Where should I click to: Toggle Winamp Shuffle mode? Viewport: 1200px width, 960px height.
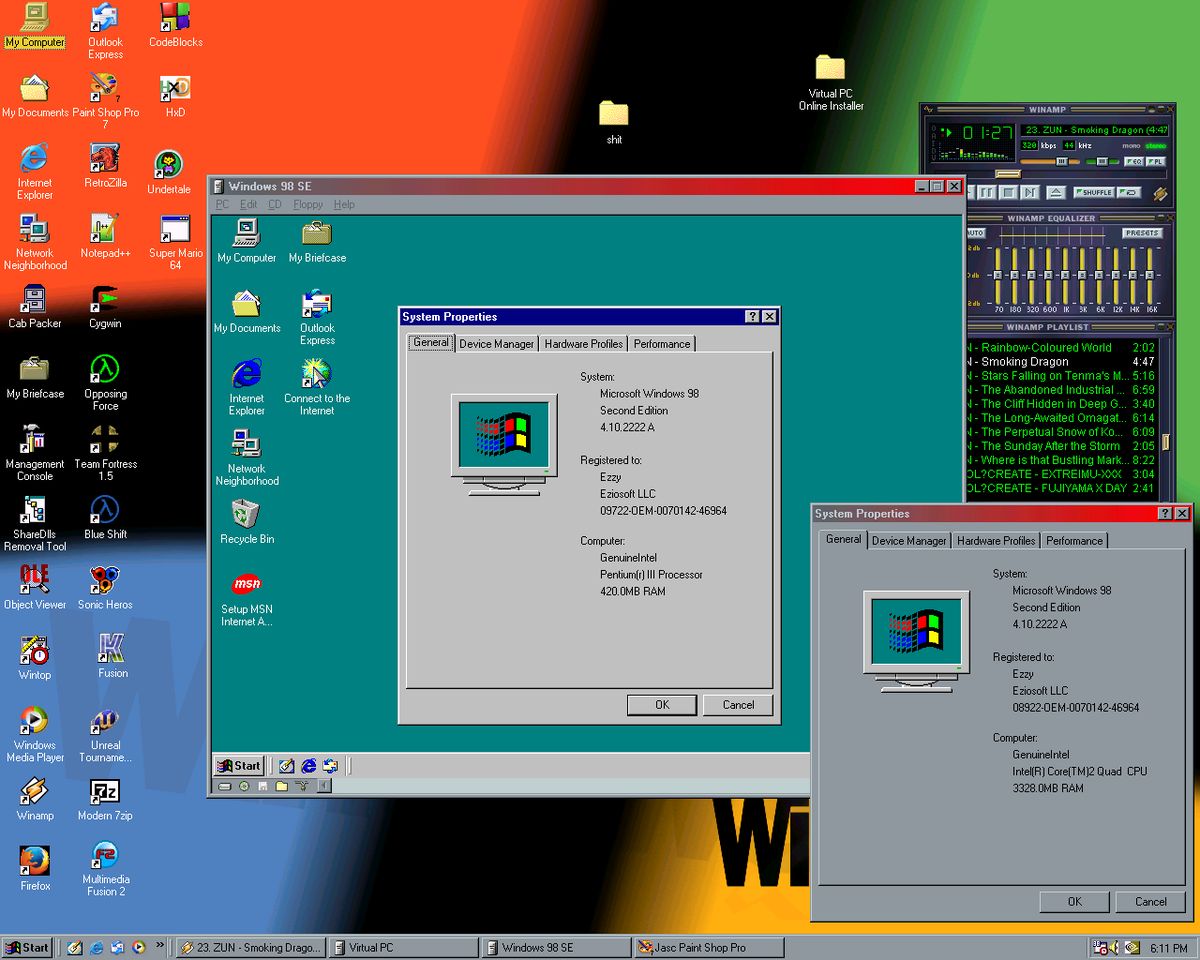coord(1093,192)
